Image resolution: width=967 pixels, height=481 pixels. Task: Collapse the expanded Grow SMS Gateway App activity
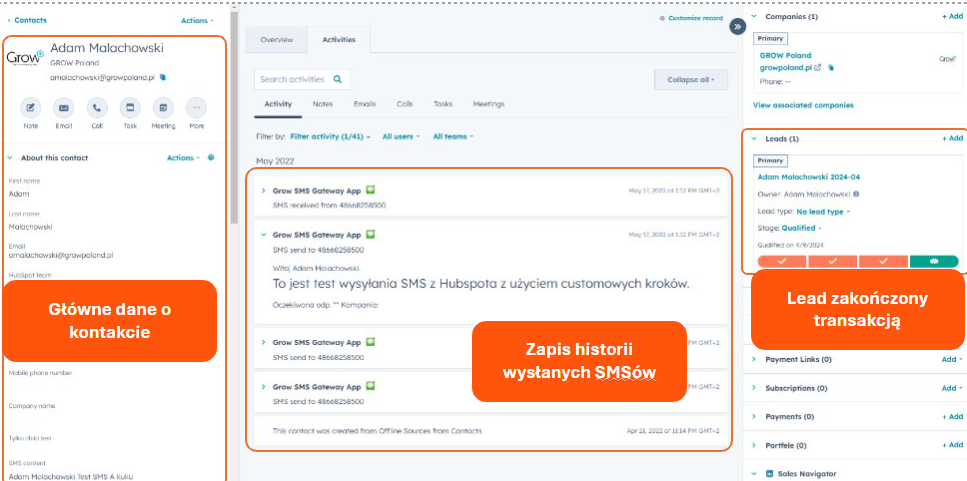(x=263, y=235)
